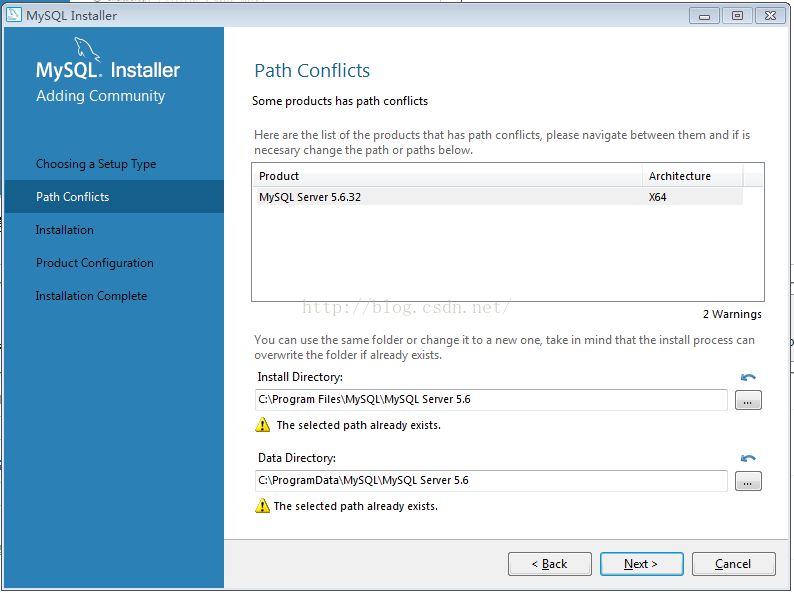
Task: Maximize the MySQL Installer window
Action: click(x=737, y=16)
